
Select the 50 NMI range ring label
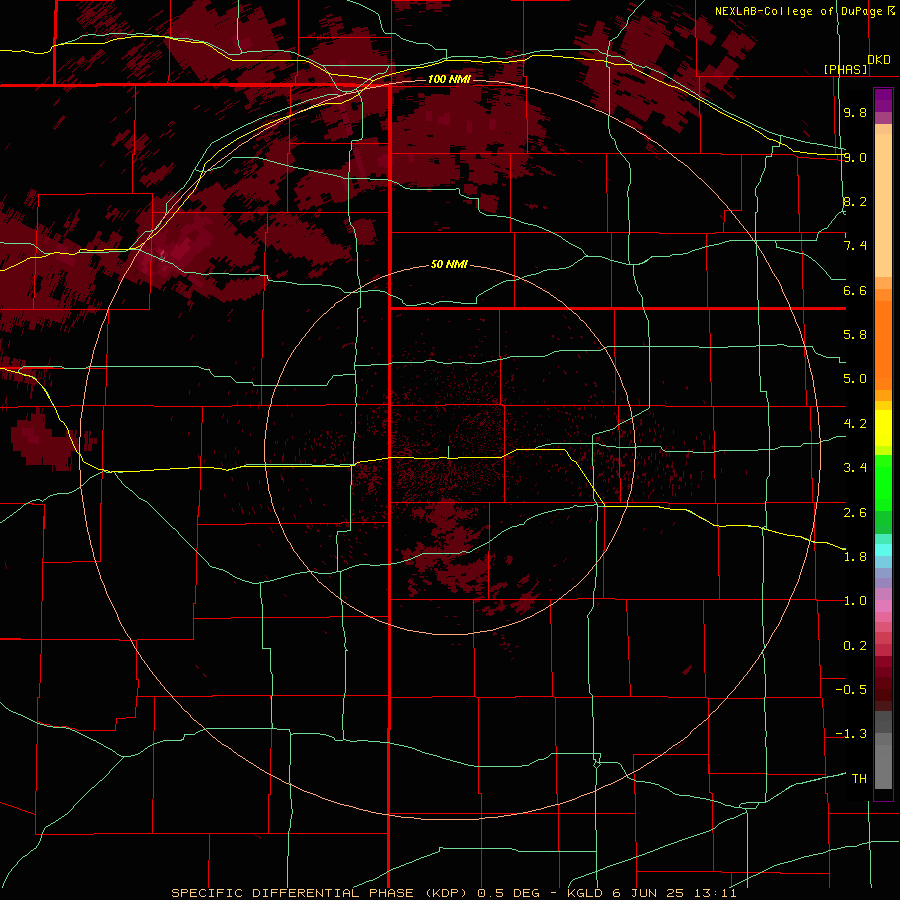tap(449, 264)
